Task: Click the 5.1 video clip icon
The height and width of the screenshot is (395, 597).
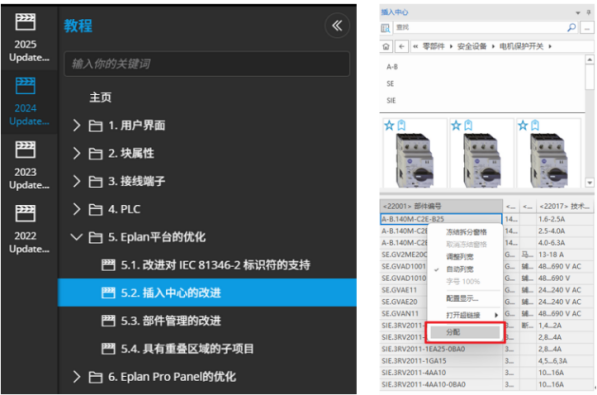Action: tap(108, 265)
